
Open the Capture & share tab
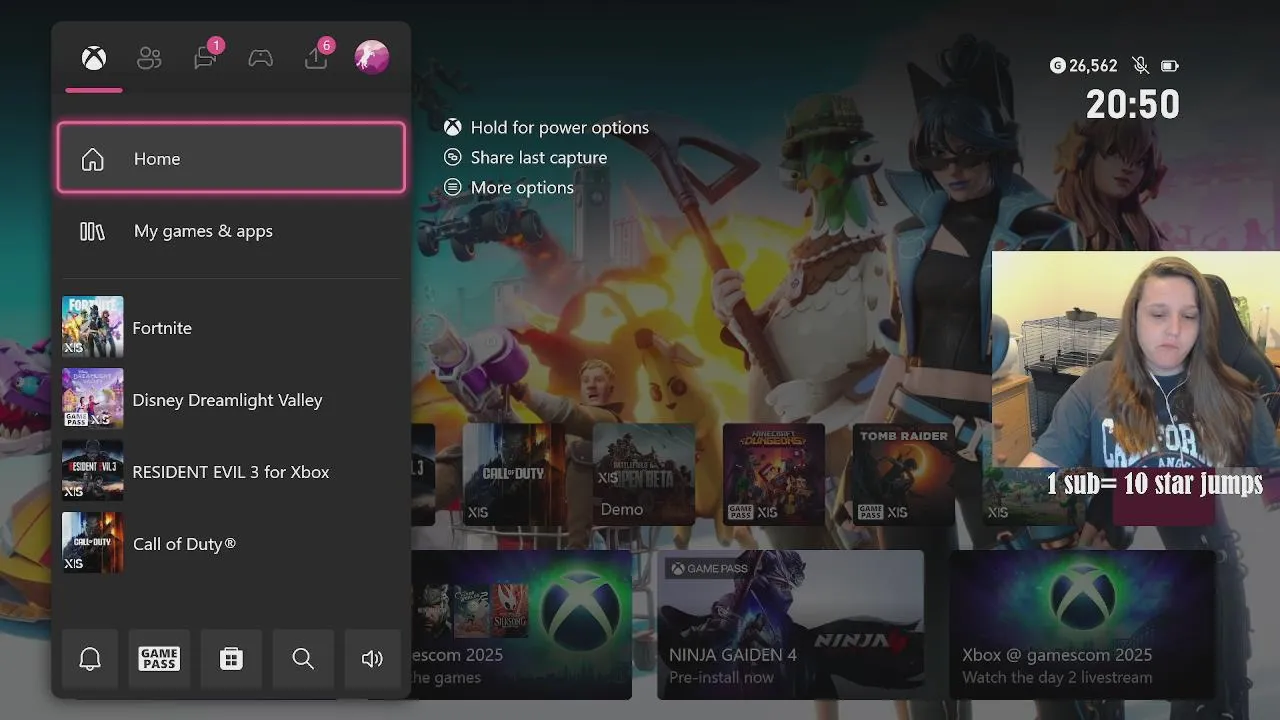317,57
